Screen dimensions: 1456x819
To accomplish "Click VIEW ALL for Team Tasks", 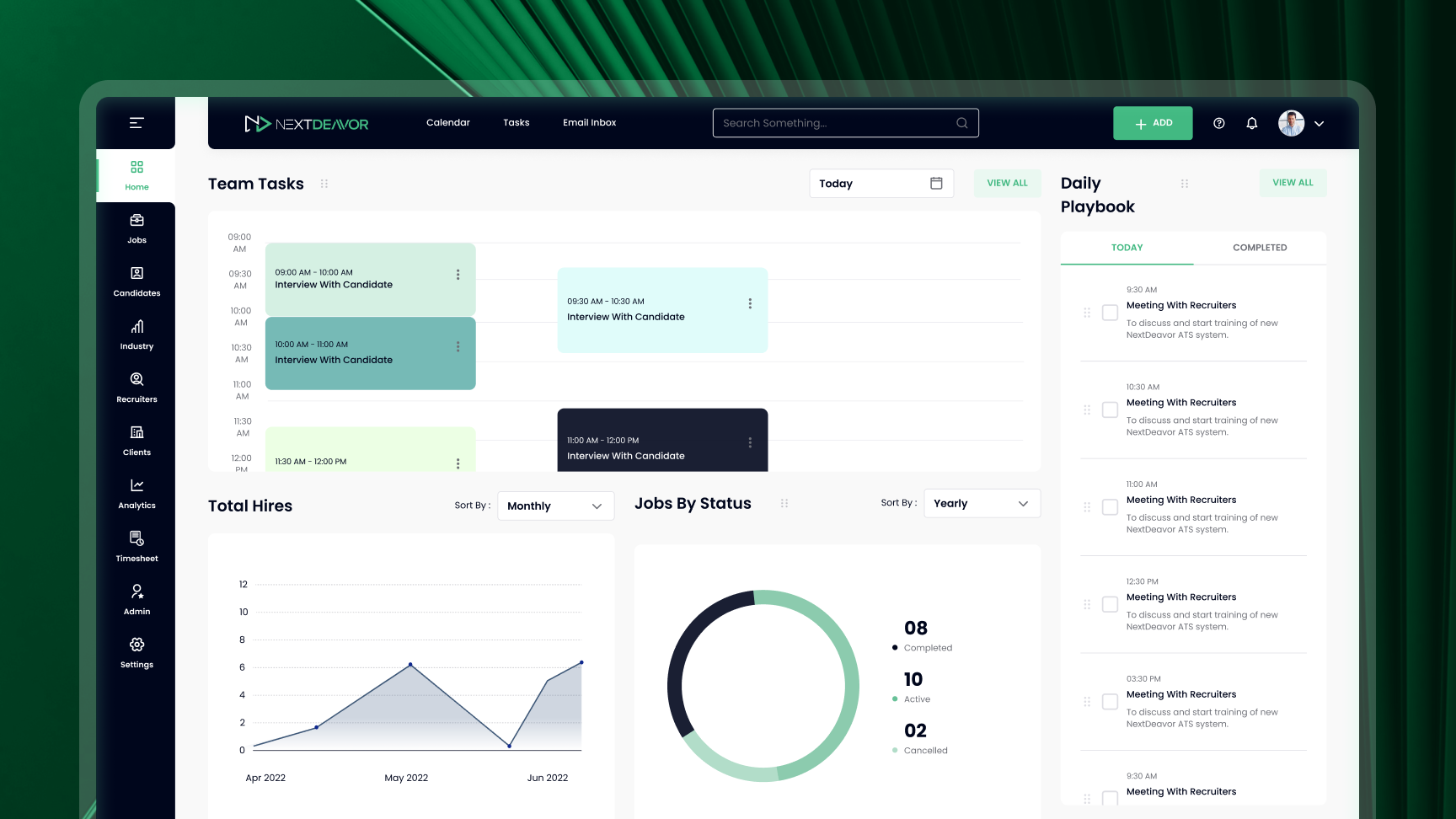I will 1008,183.
